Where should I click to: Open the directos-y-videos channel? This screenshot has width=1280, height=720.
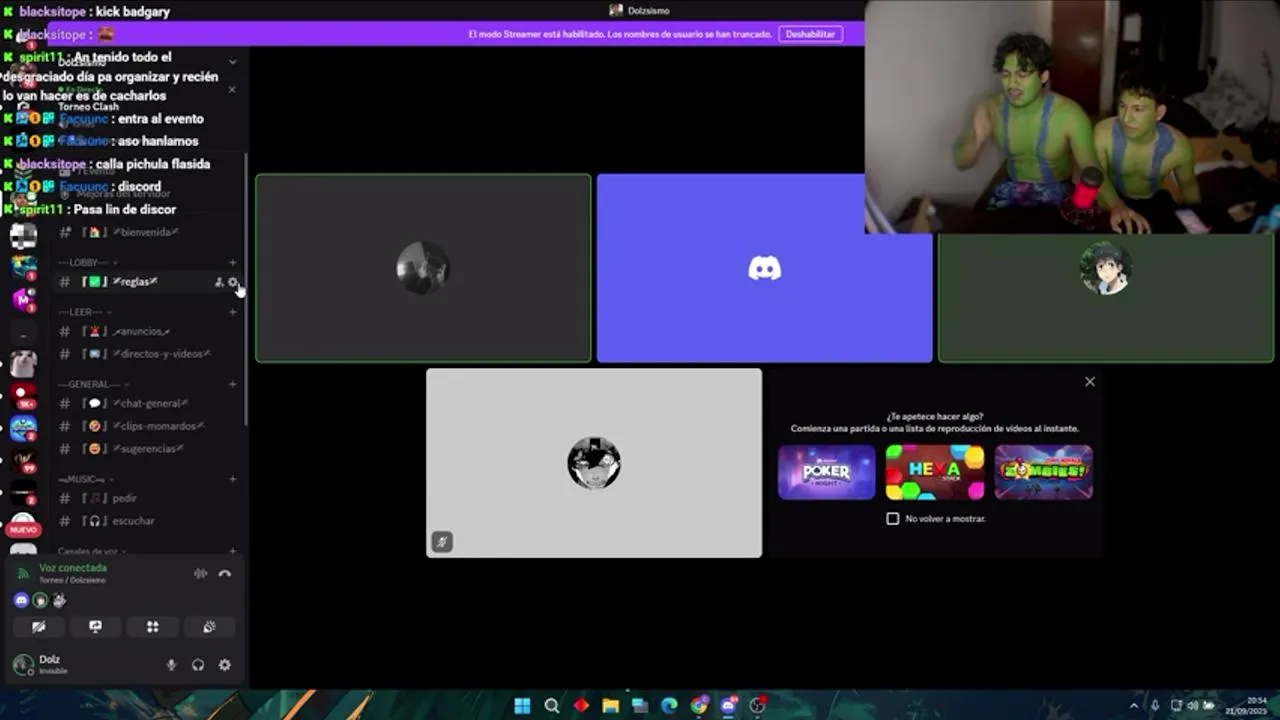click(x=146, y=354)
